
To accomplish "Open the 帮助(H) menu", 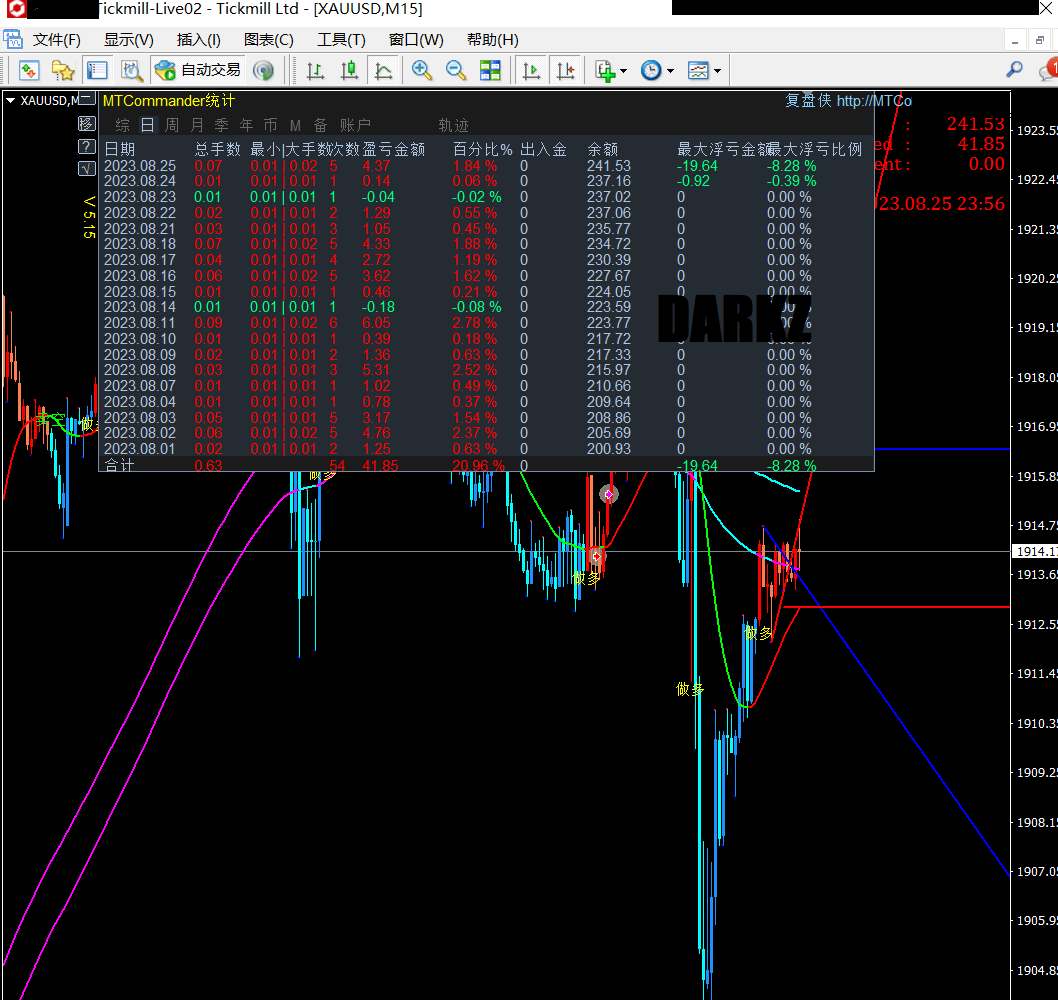I will (x=493, y=40).
